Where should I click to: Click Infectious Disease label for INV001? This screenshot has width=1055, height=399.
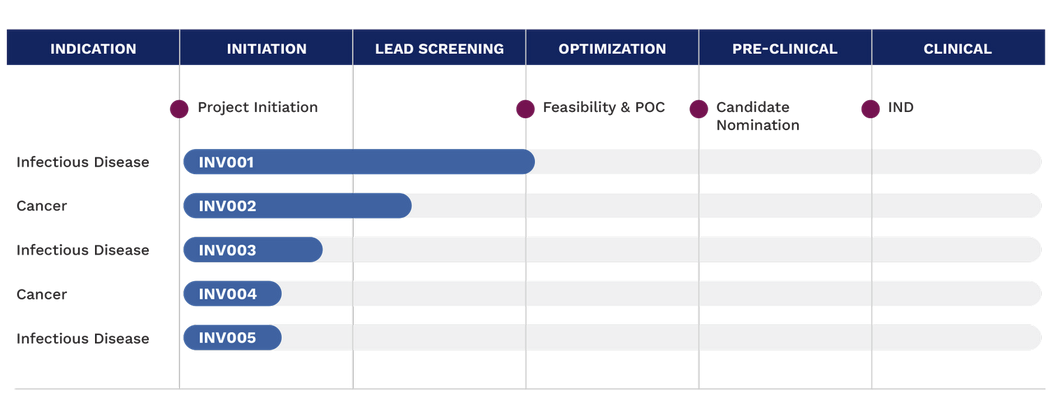(83, 162)
